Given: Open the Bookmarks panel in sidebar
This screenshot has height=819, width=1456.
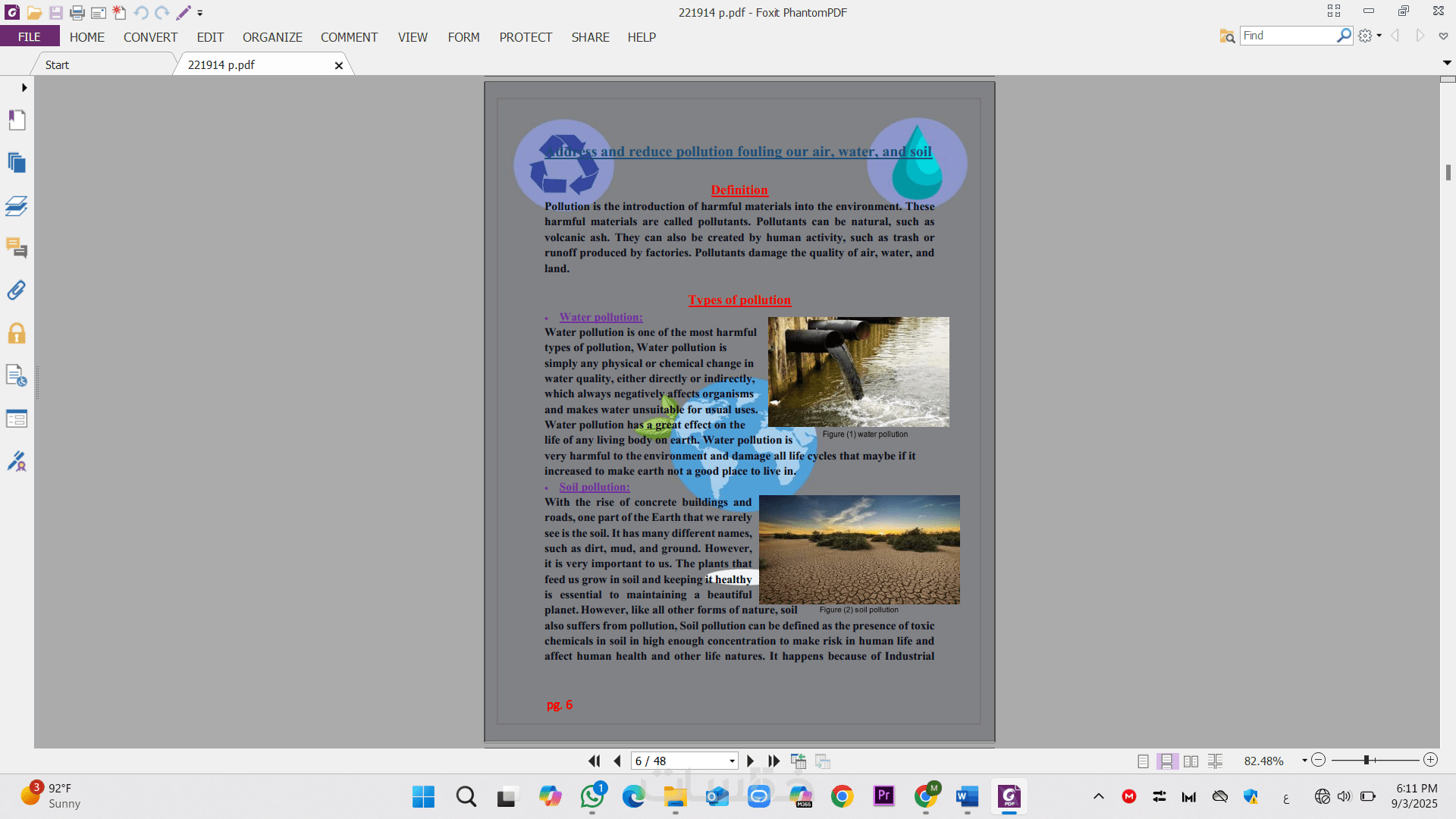Looking at the screenshot, I should point(17,120).
